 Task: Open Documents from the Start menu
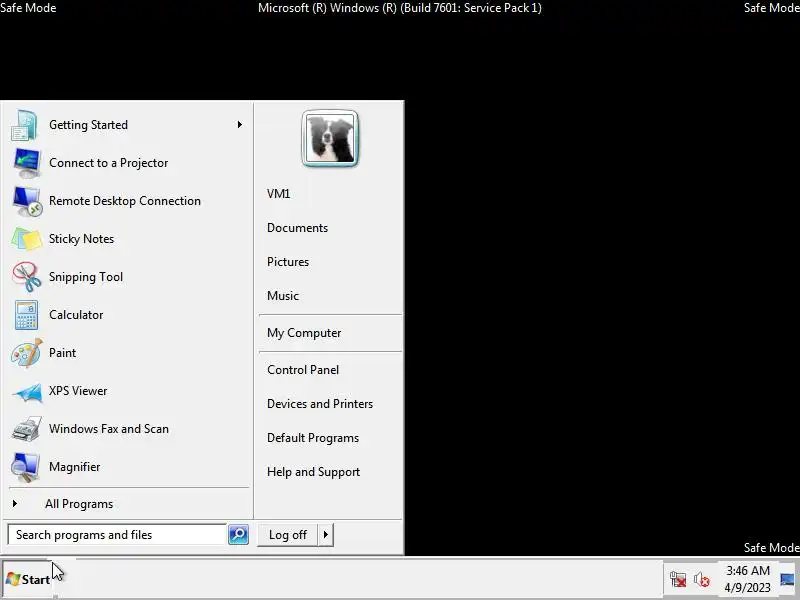297,228
